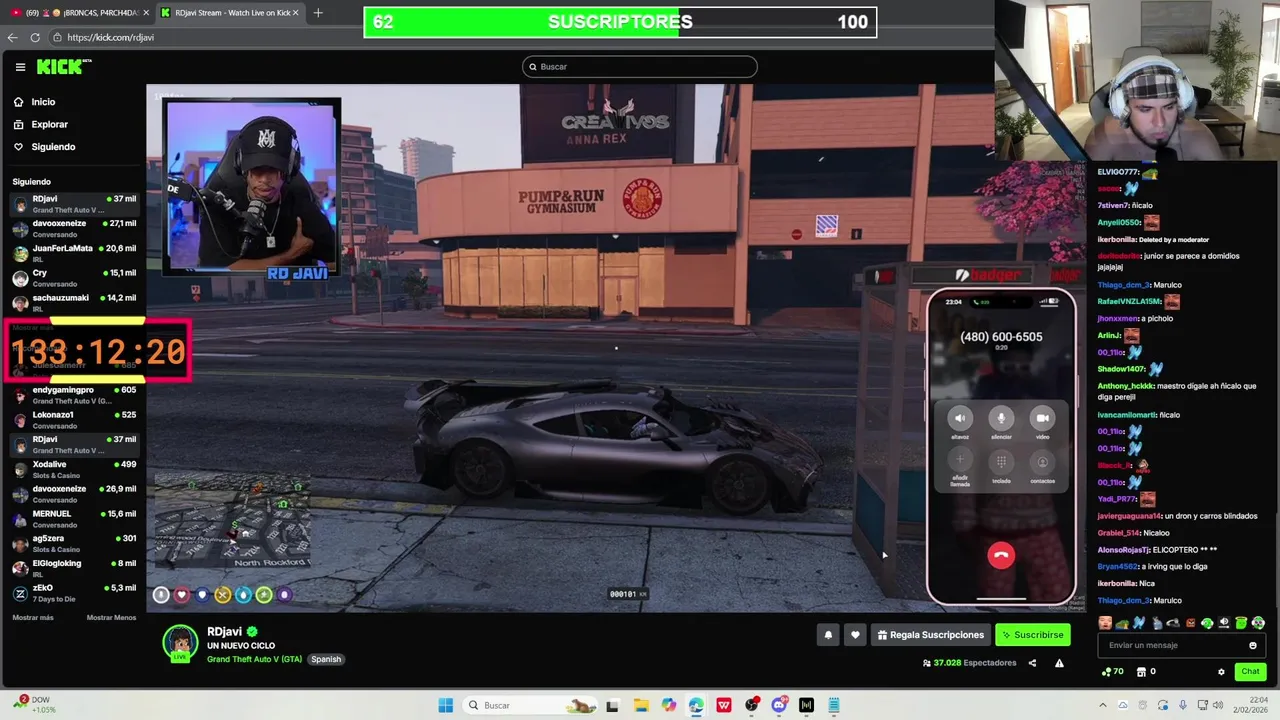Open the chat shop icon showing 0
The height and width of the screenshot is (720, 1280).
pyautogui.click(x=1146, y=672)
